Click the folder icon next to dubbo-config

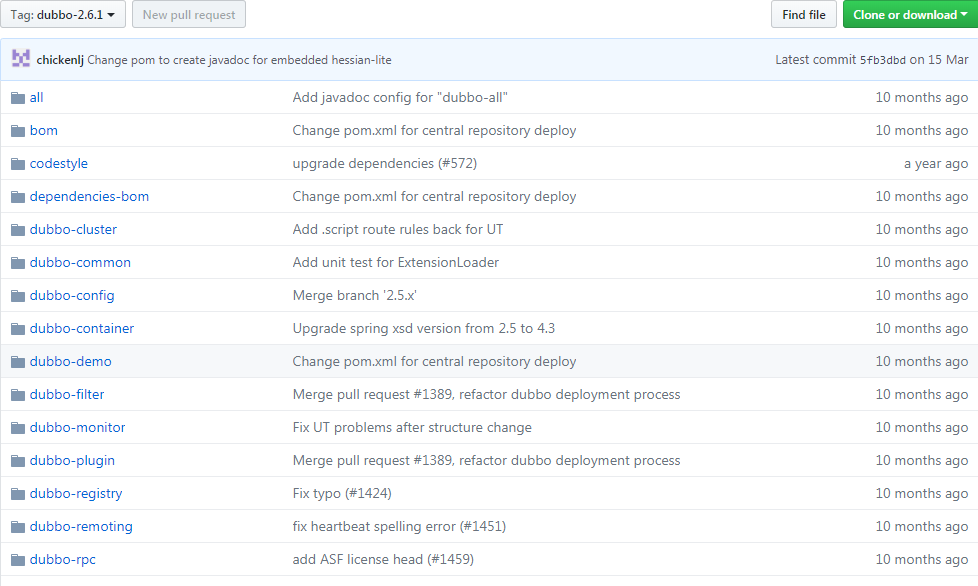pyautogui.click(x=18, y=296)
